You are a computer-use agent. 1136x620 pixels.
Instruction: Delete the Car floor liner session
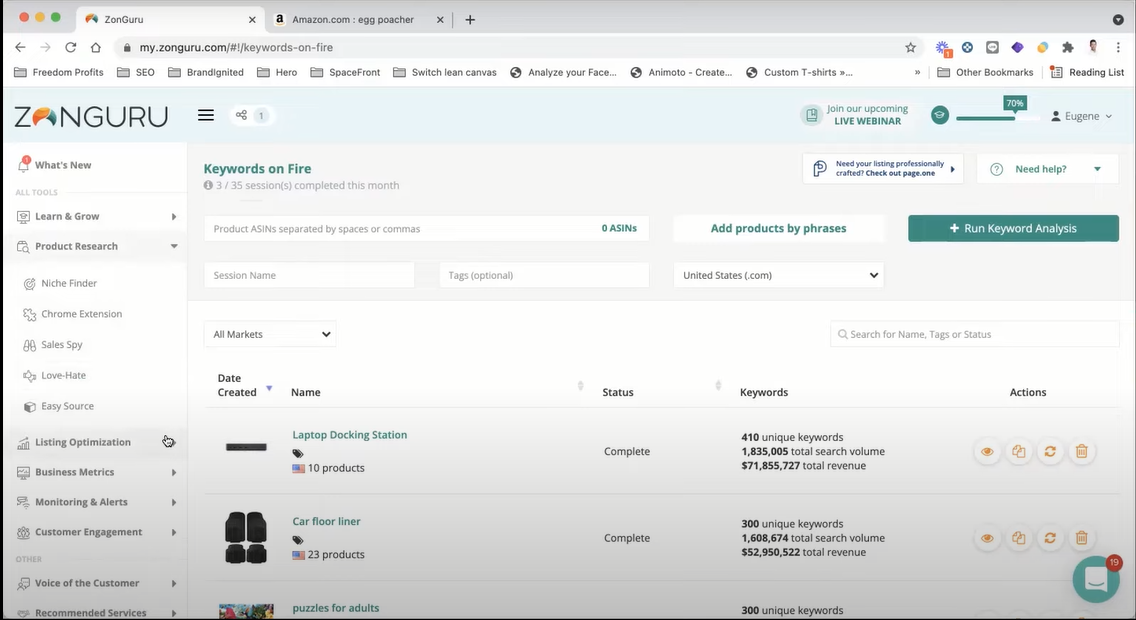[x=1082, y=537]
